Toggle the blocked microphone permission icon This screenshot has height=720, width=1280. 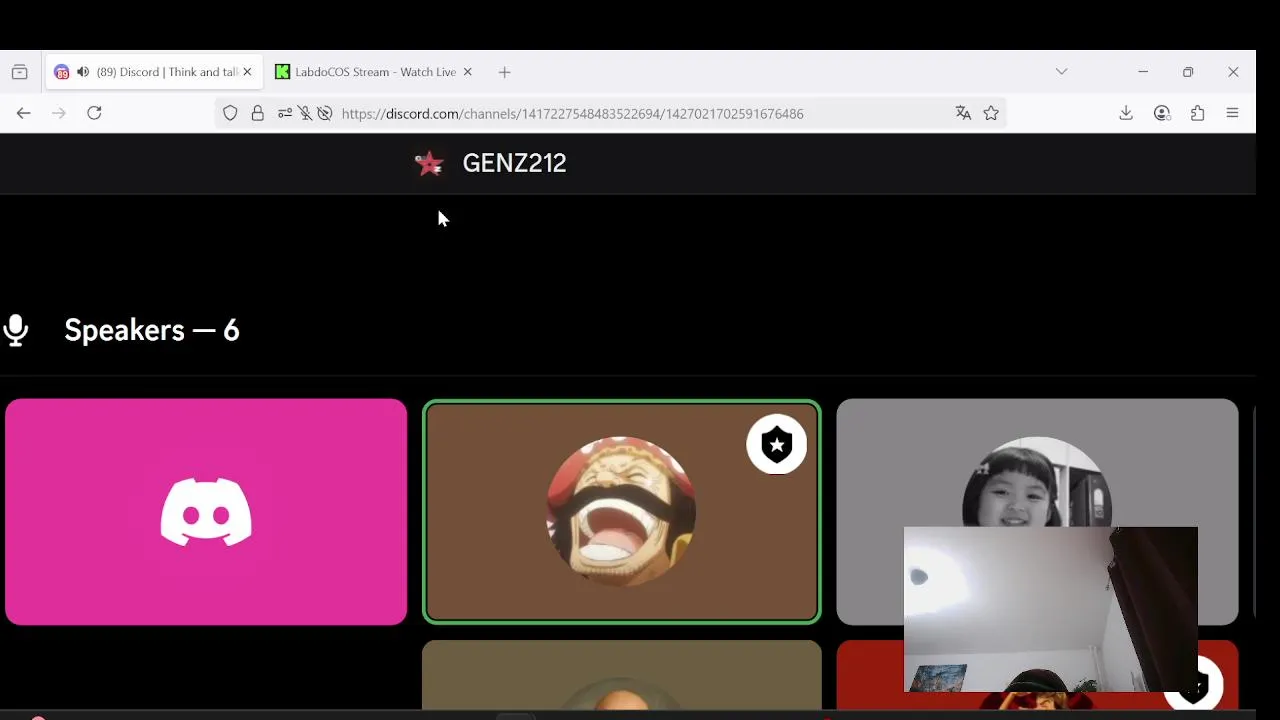coord(305,113)
